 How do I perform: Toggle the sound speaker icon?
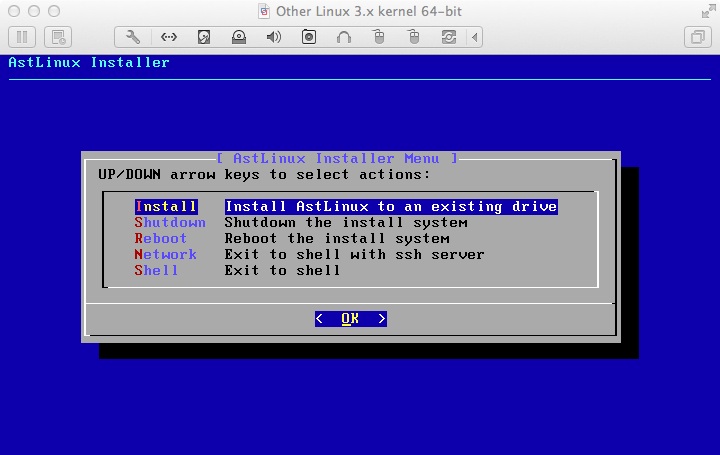(274, 37)
